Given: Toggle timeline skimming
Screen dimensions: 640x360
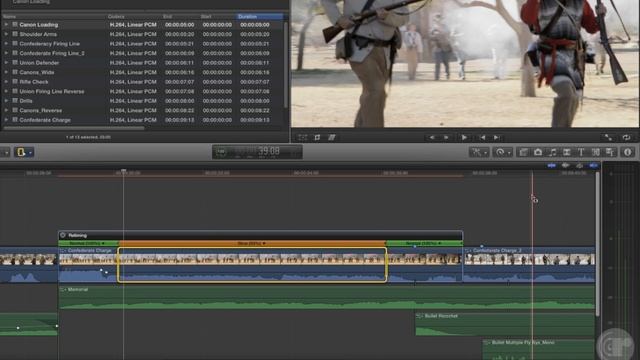Looking at the screenshot, I should (551, 165).
